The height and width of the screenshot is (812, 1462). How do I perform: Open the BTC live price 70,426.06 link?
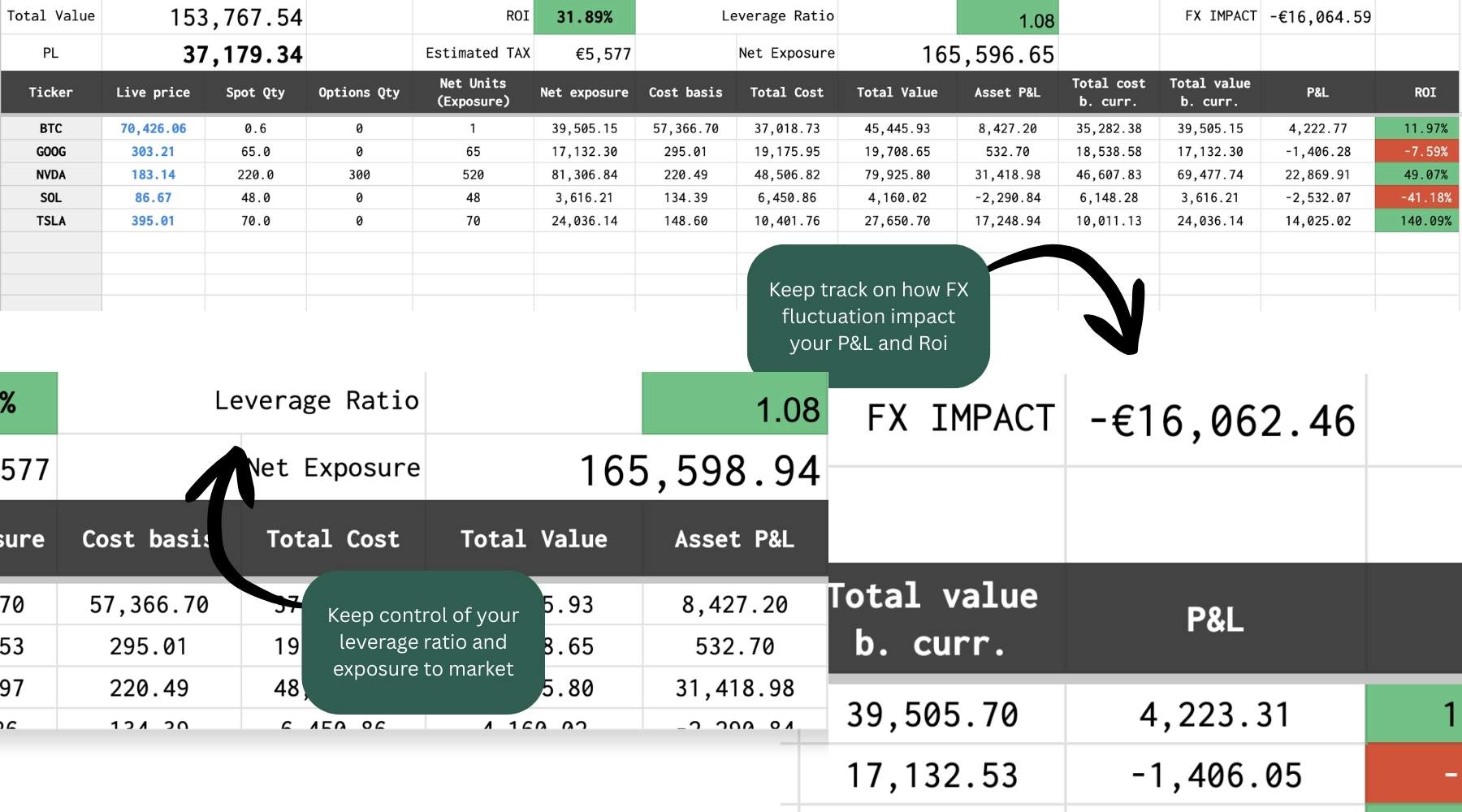153,128
